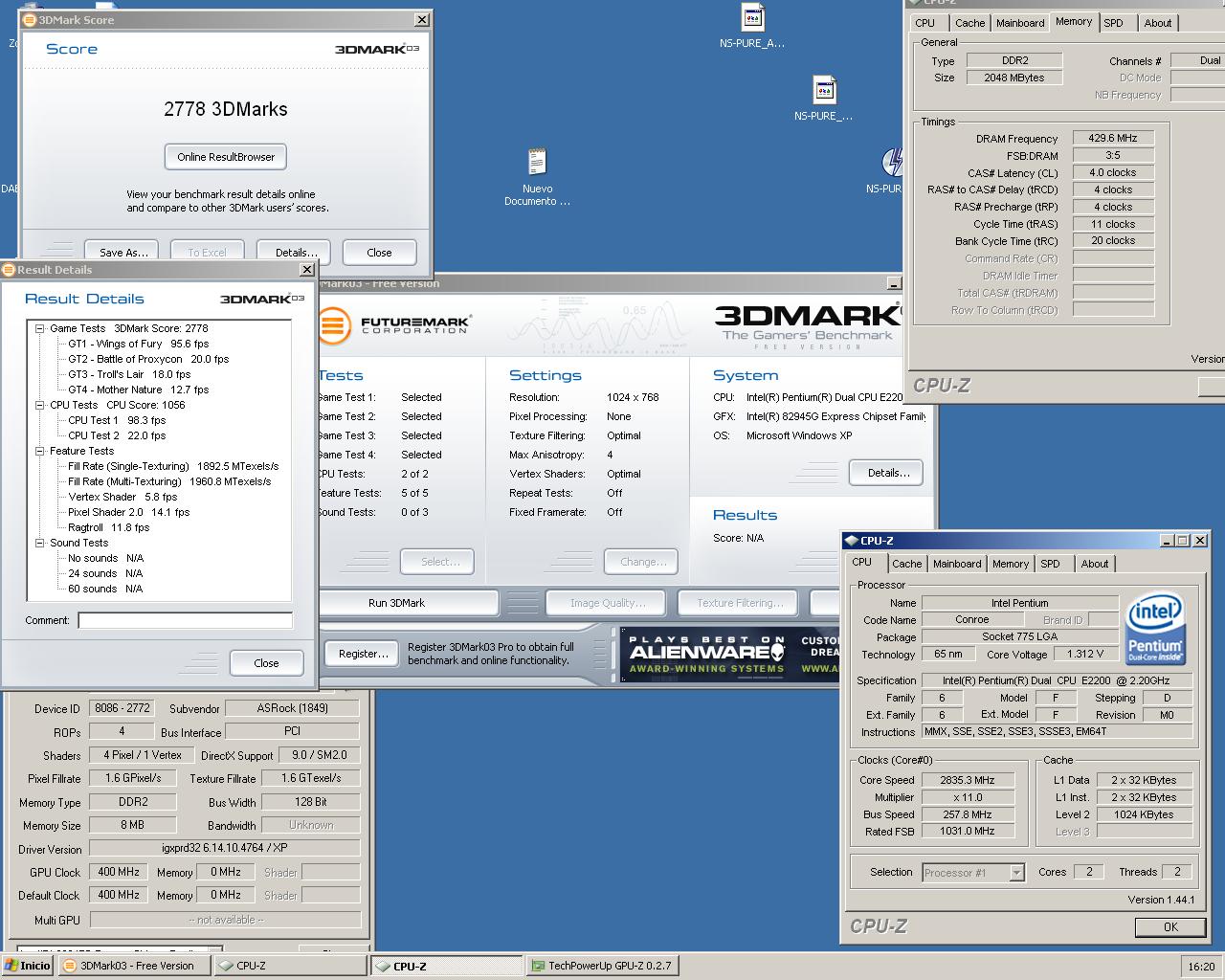Collapse the Game Tests tree node

[x=40, y=328]
